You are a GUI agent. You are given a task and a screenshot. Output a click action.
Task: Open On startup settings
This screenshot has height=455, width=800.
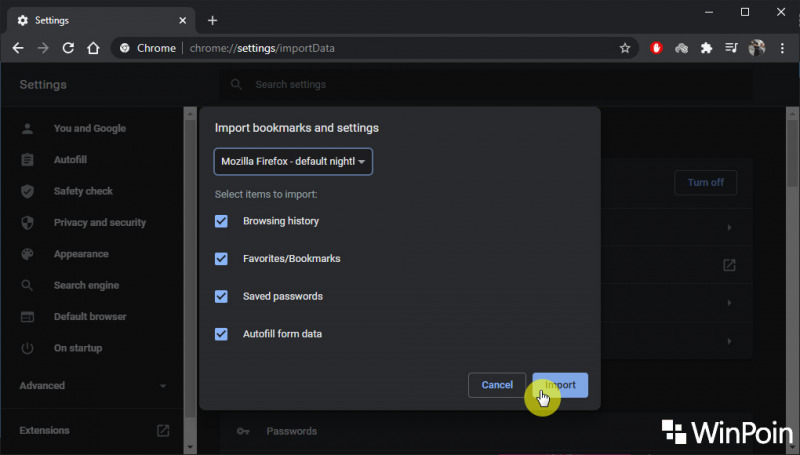click(x=78, y=348)
